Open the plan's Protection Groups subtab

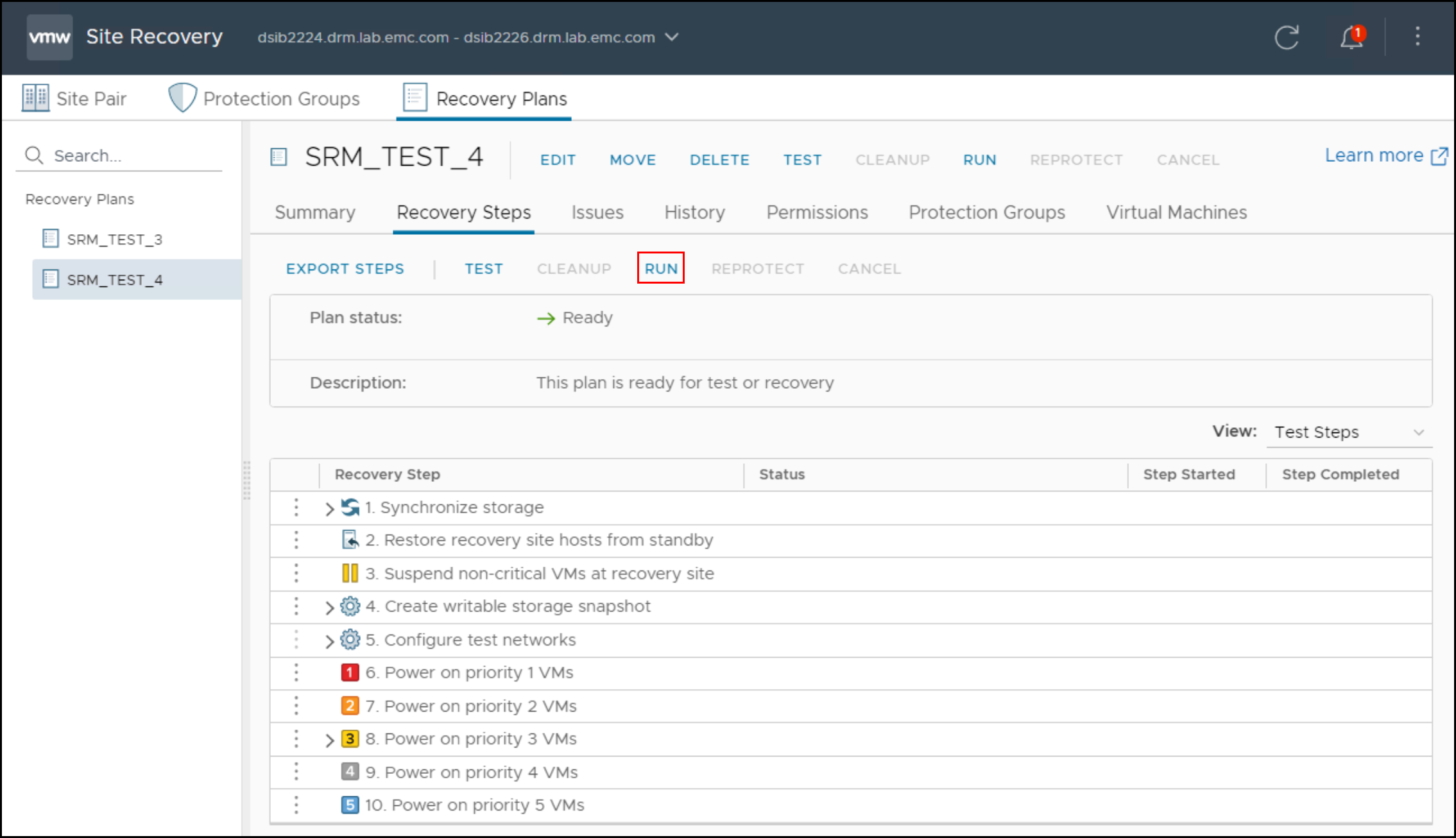point(987,212)
